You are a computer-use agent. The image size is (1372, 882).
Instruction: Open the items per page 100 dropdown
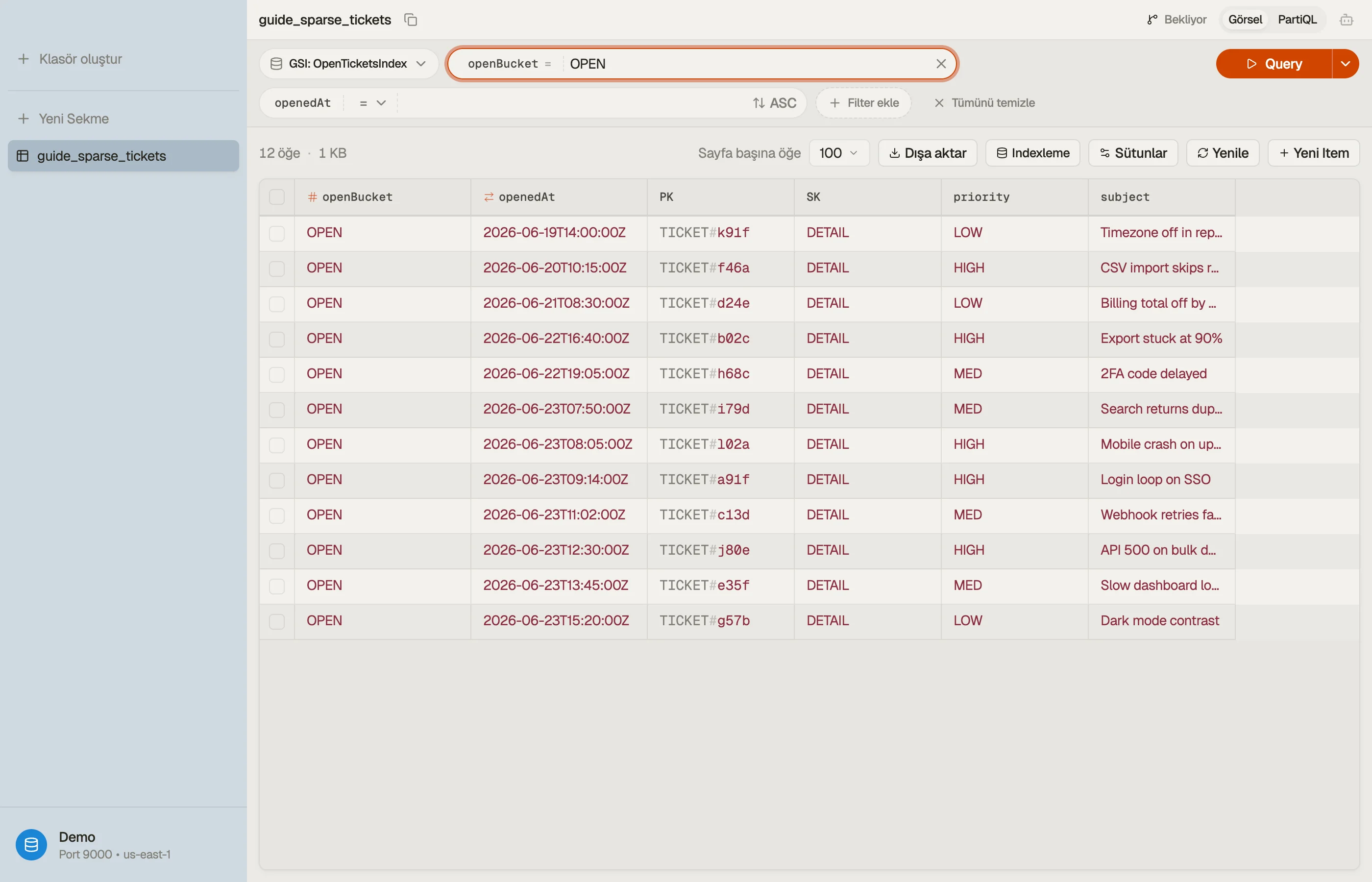click(x=839, y=153)
